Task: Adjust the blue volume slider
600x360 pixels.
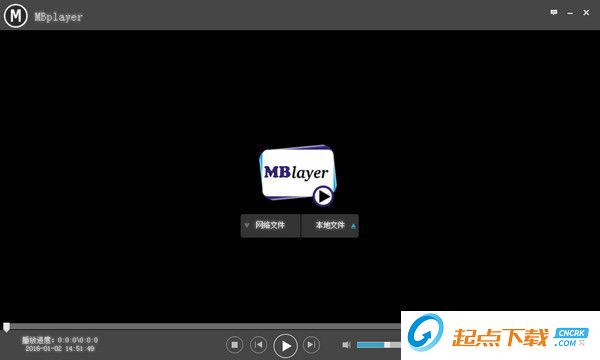Action: 378,345
